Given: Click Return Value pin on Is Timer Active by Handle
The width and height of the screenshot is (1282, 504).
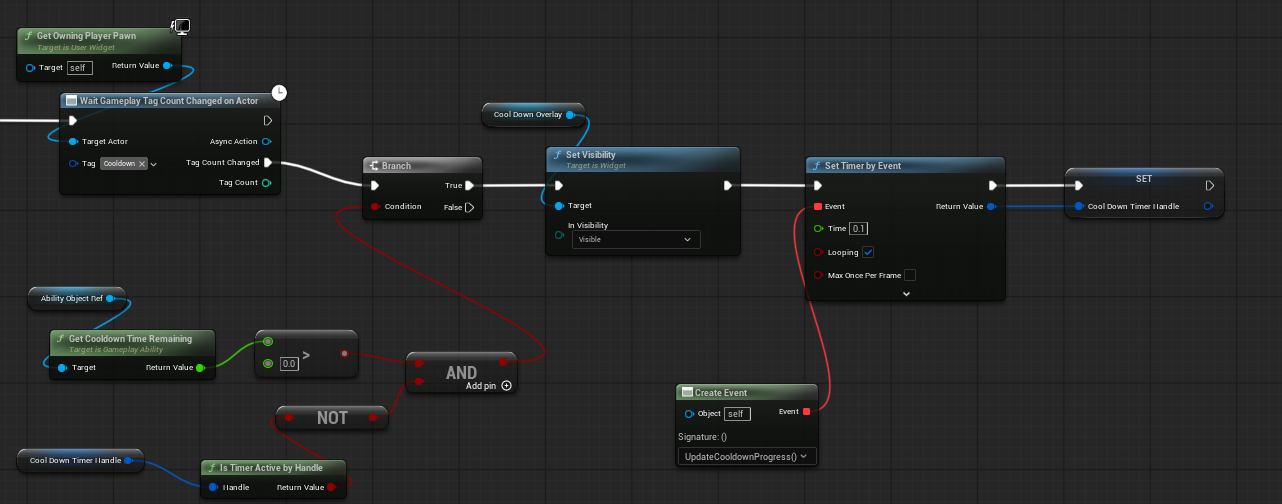Looking at the screenshot, I should 331,488.
